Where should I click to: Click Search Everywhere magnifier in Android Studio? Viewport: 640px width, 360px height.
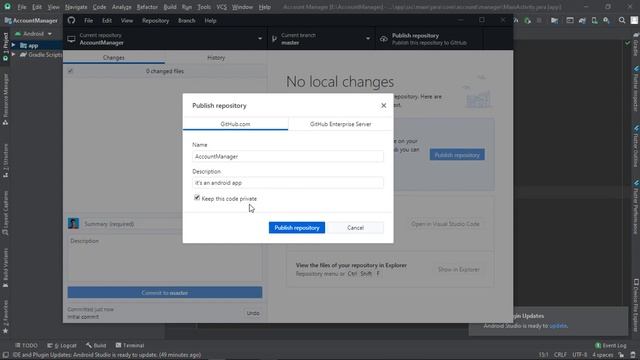tap(622, 20)
